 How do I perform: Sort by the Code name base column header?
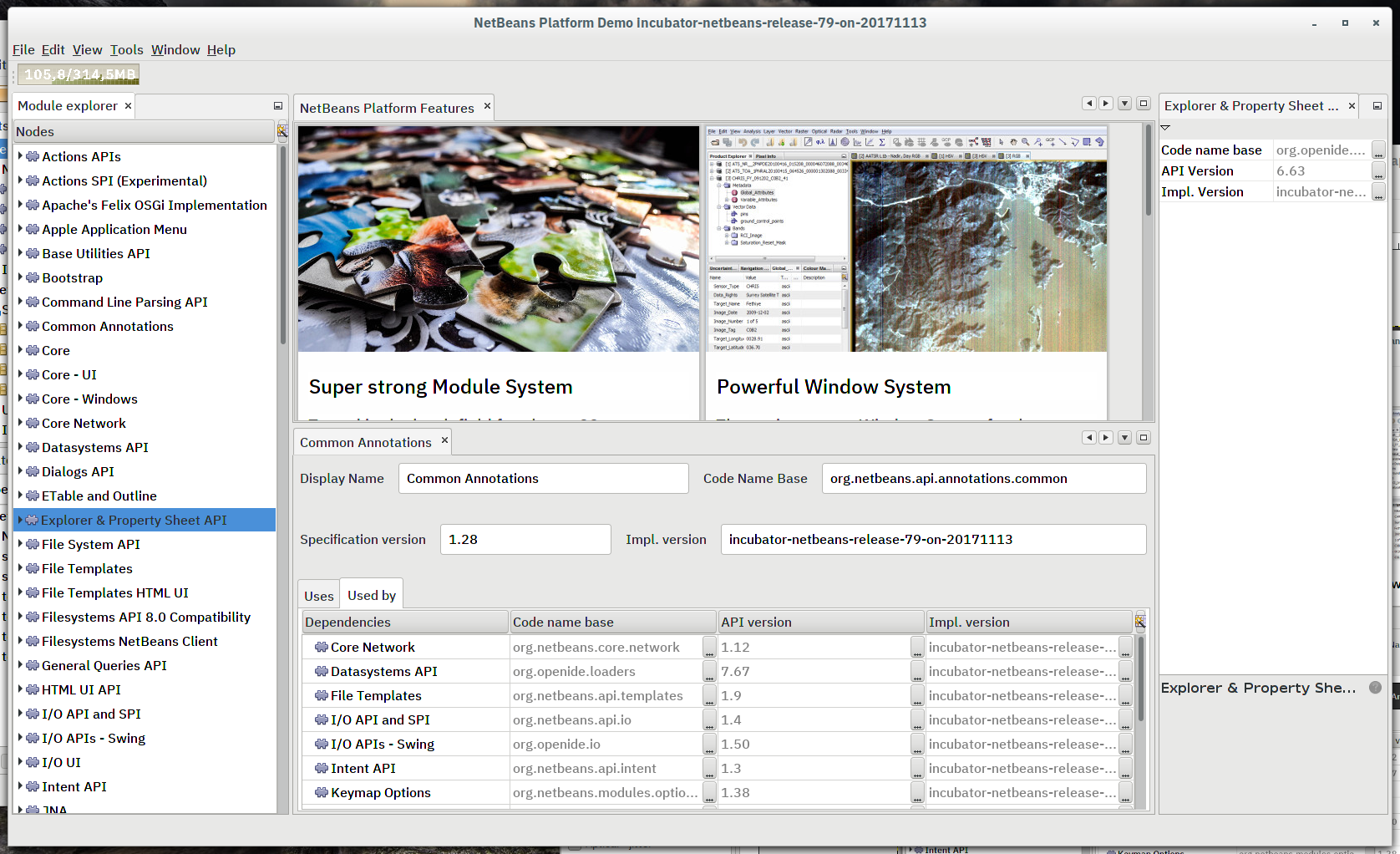tap(613, 622)
